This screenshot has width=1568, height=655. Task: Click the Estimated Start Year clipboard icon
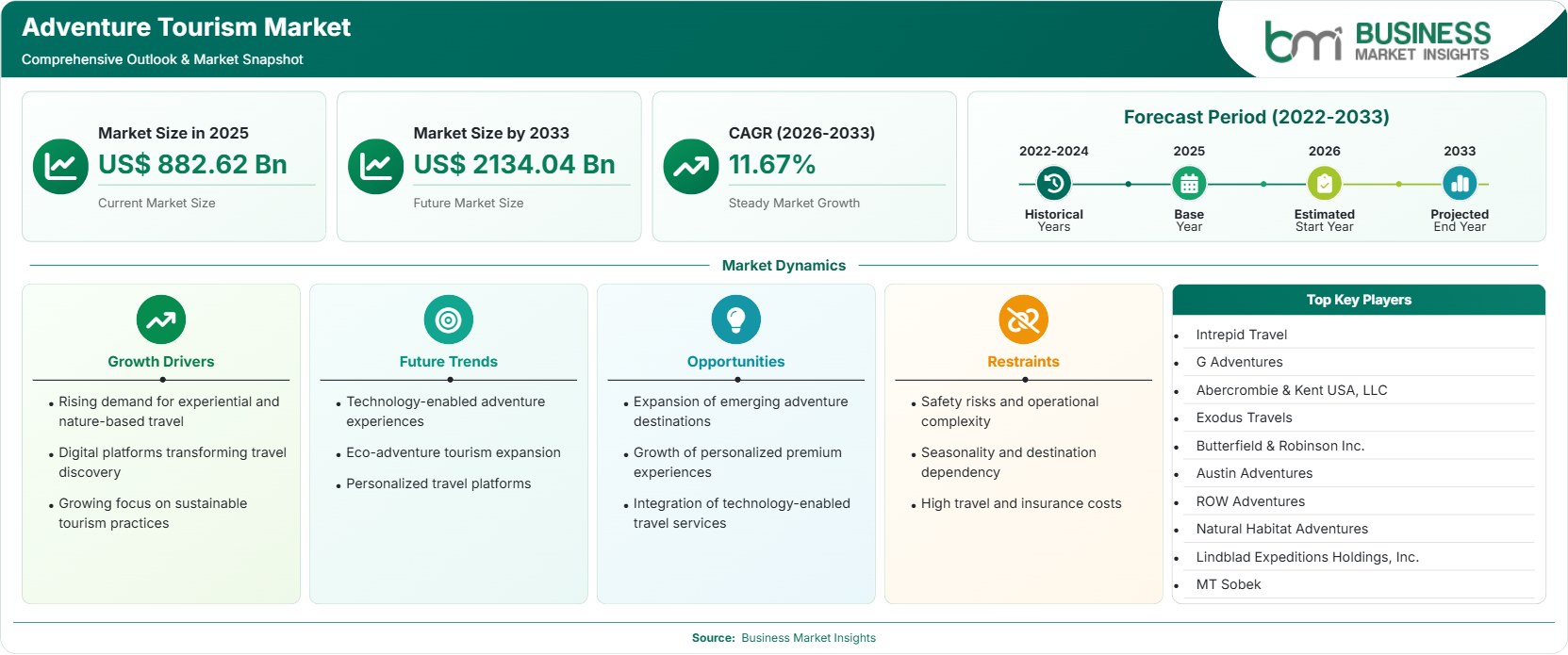[x=1324, y=184]
